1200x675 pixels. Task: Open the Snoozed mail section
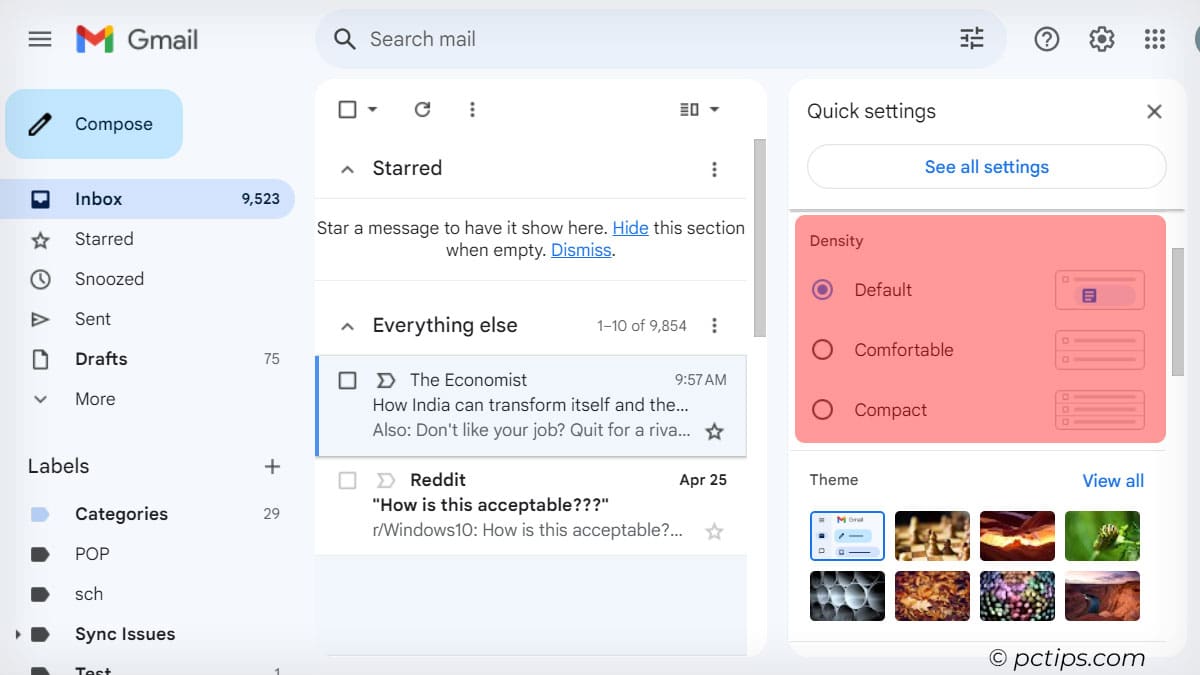pyautogui.click(x=108, y=279)
